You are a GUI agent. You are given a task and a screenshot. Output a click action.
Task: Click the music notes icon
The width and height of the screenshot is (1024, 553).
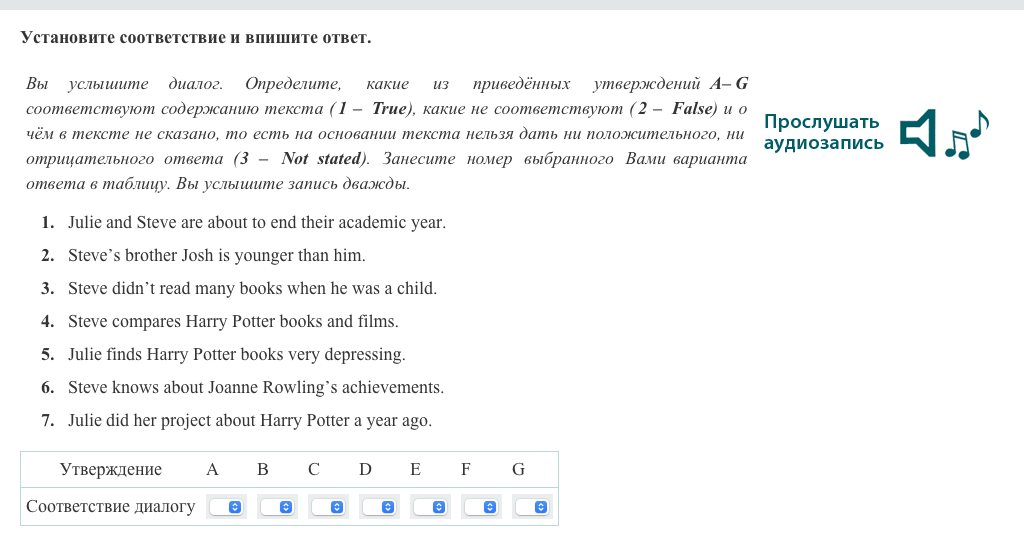966,135
